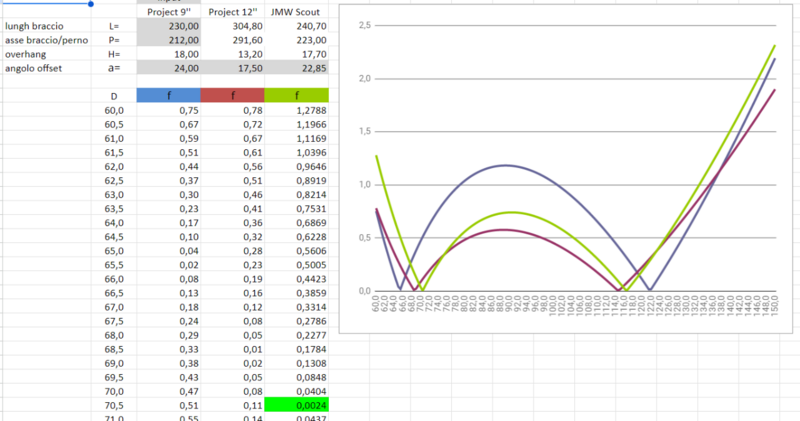Viewport: 800px width, 421px height.
Task: Select the JMW Scout column heading
Action: click(300, 11)
